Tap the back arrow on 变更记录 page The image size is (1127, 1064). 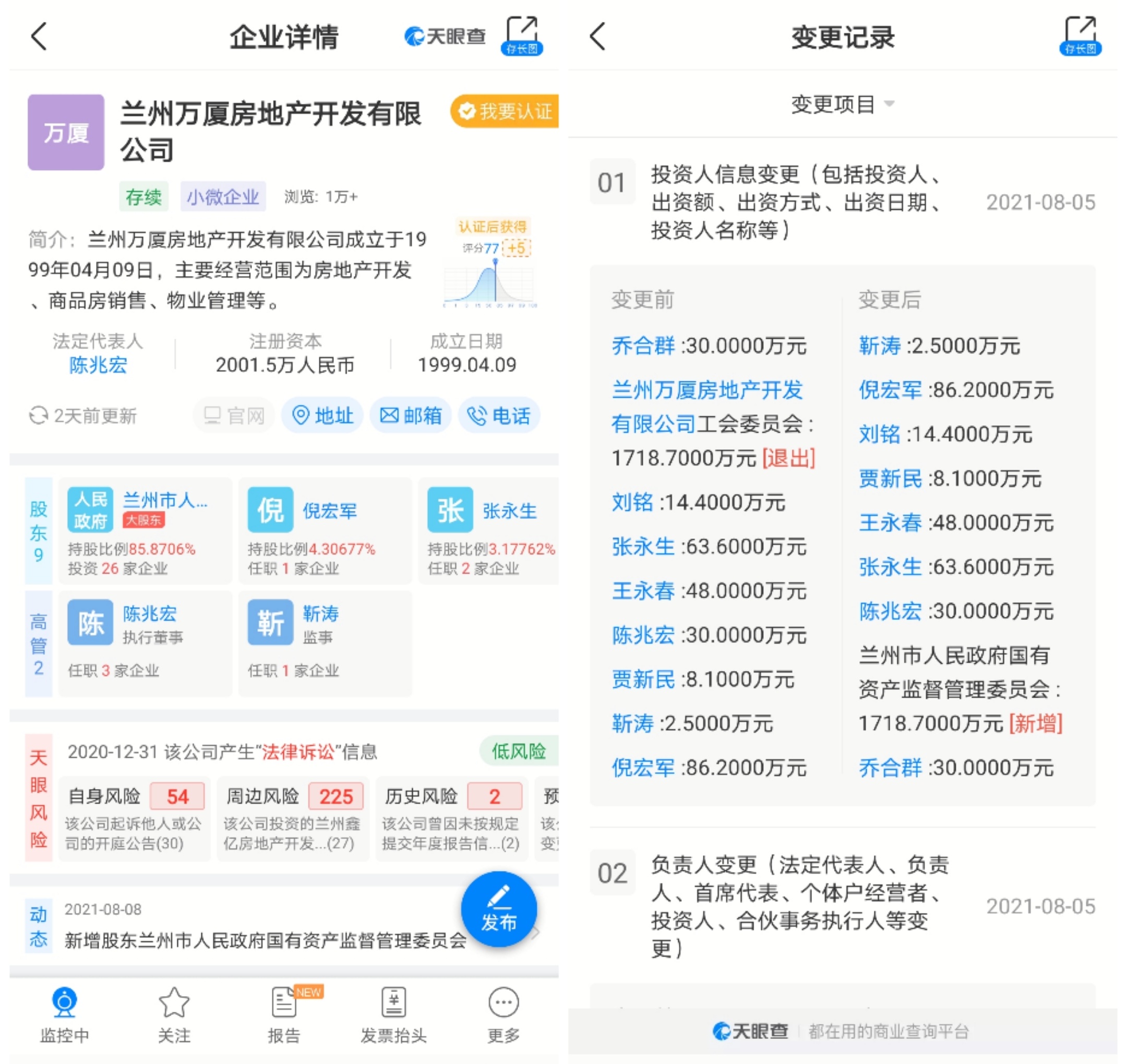(597, 37)
